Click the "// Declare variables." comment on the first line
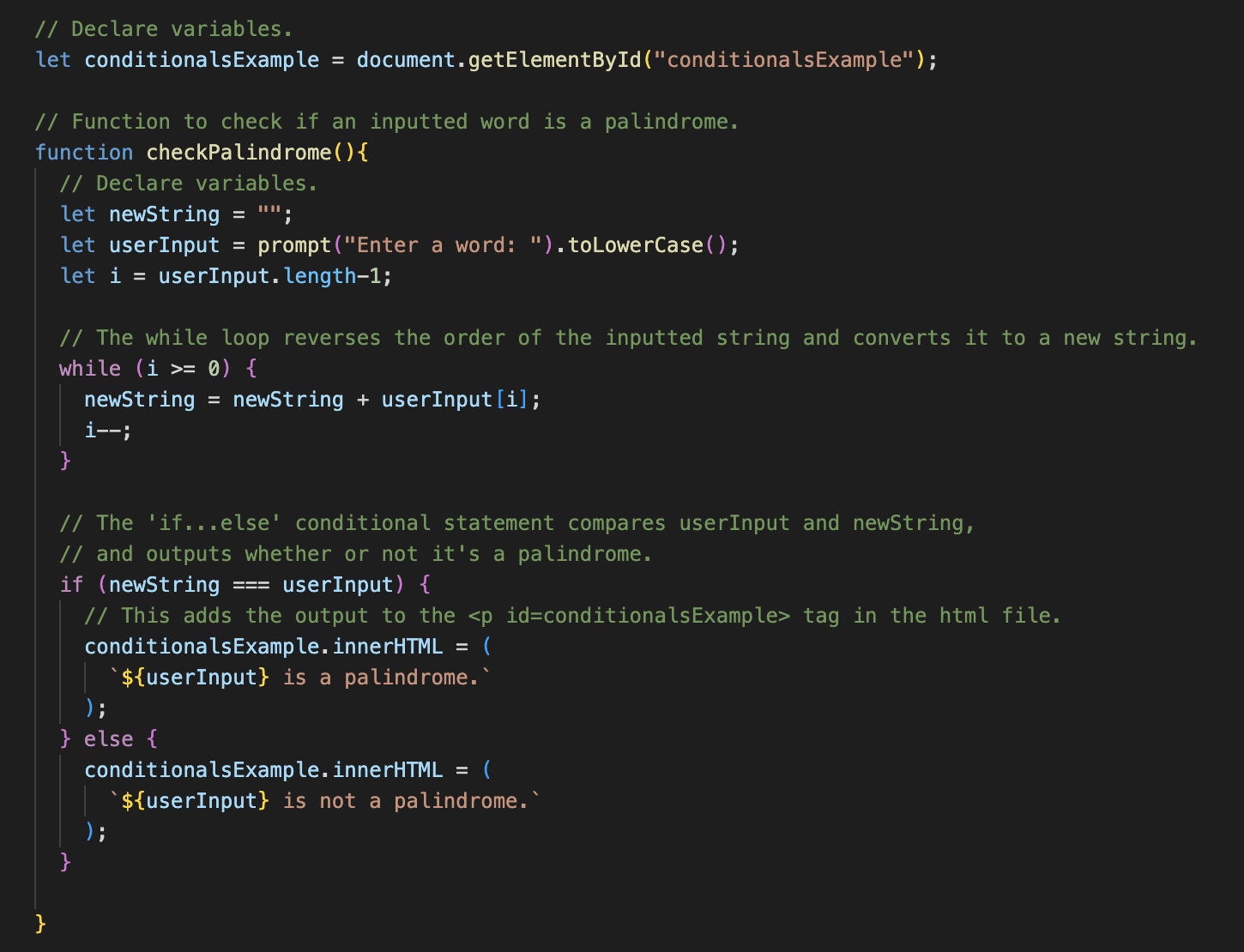The image size is (1244, 952). pos(164,29)
